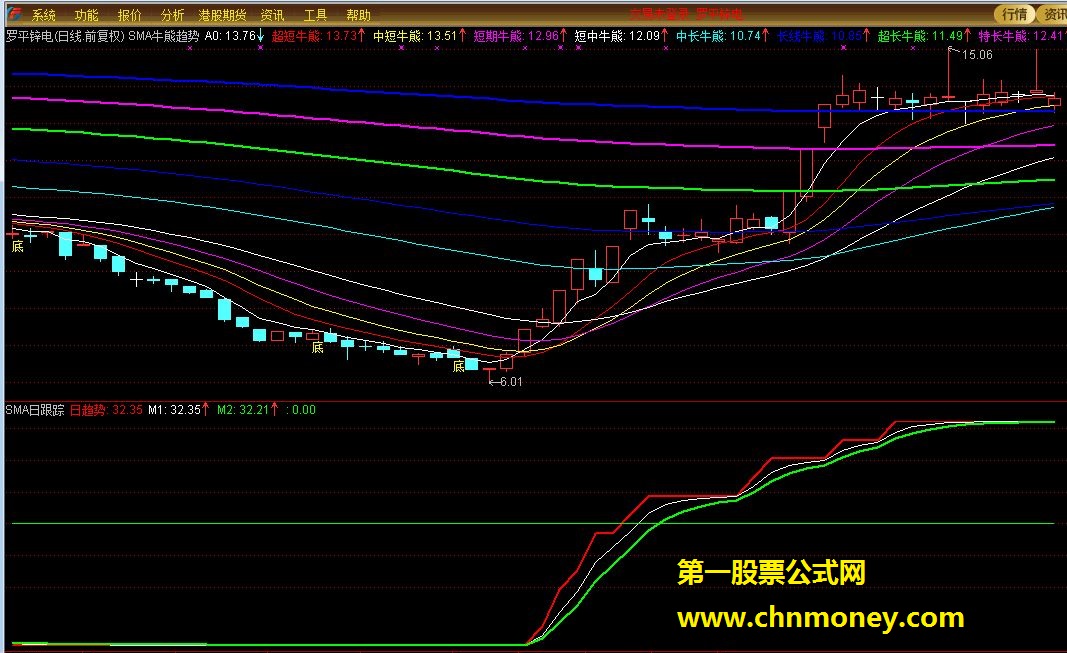
Task: Select the 短中牛熊: 12.09 label
Action: point(621,36)
